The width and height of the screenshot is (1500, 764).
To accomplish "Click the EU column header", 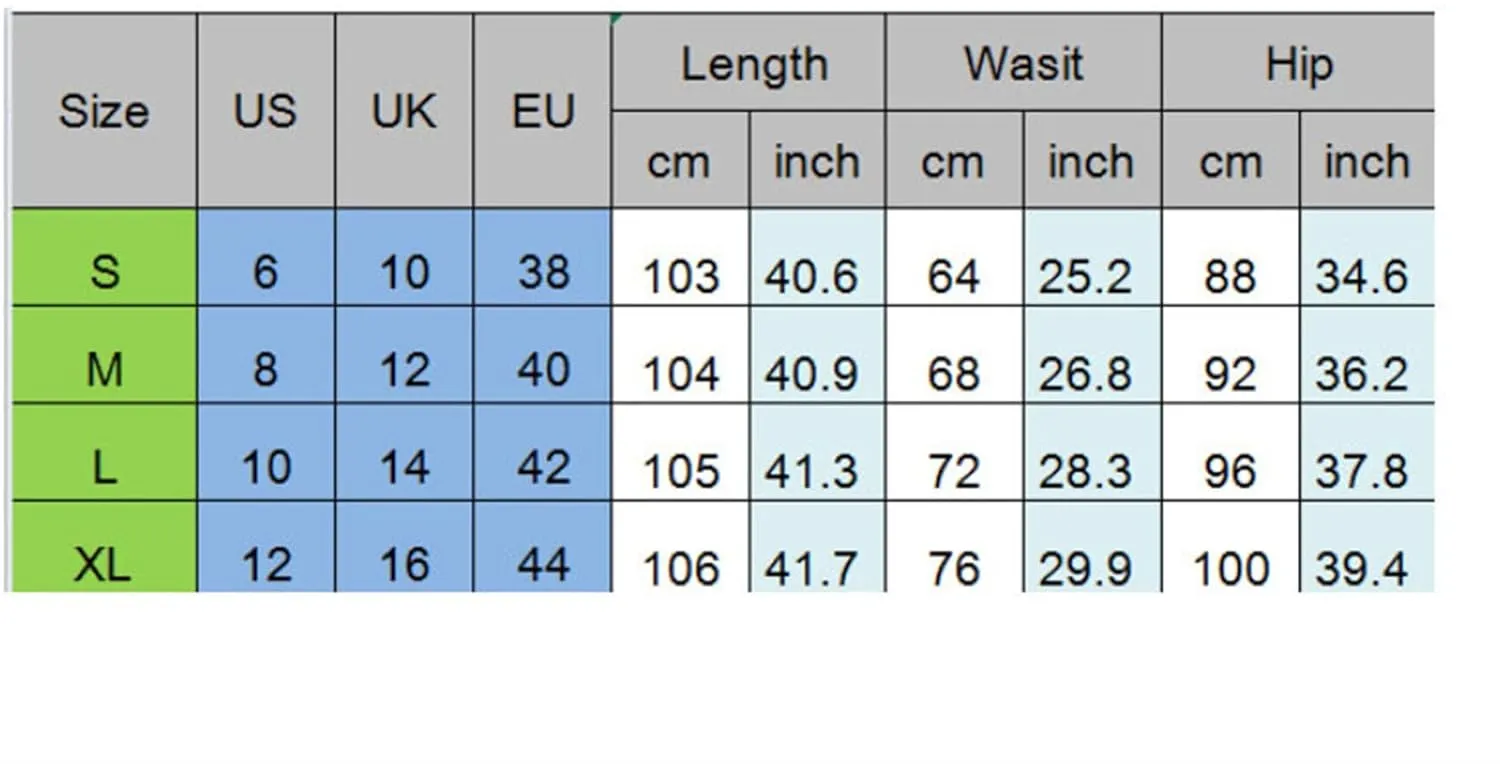I will pyautogui.click(x=543, y=111).
